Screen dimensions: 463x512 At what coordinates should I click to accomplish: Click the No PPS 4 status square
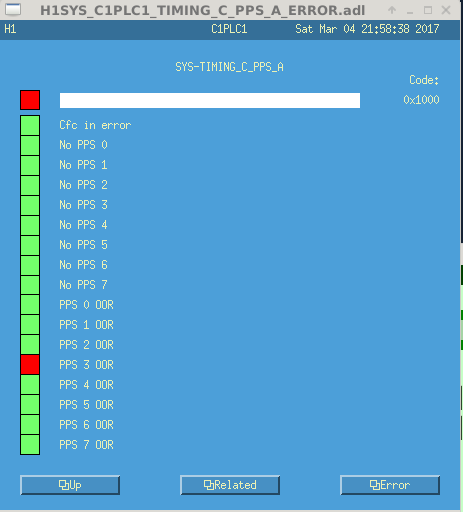[x=30, y=225]
